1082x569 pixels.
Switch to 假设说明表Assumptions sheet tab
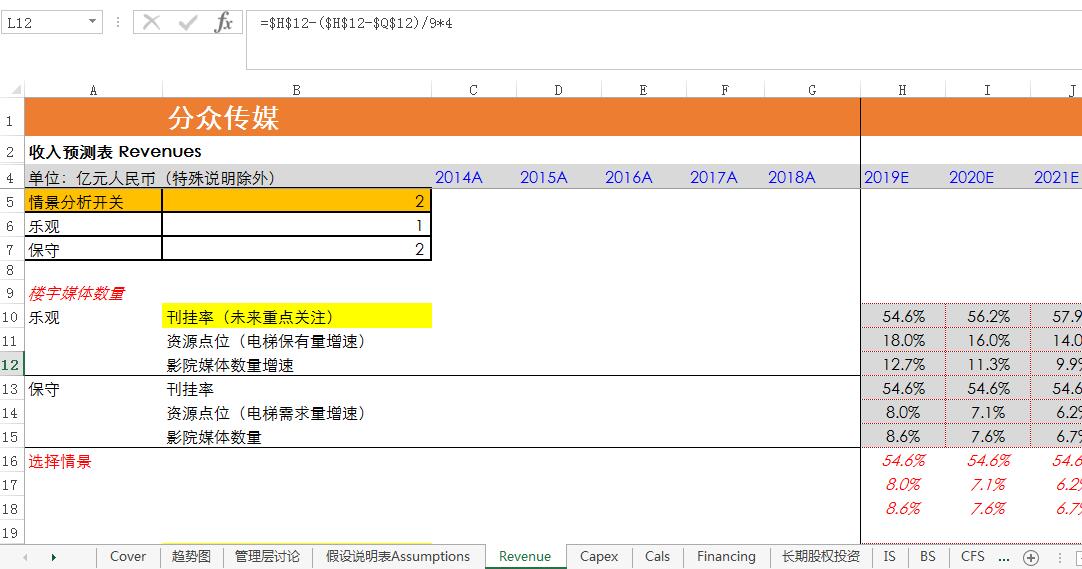tap(397, 557)
